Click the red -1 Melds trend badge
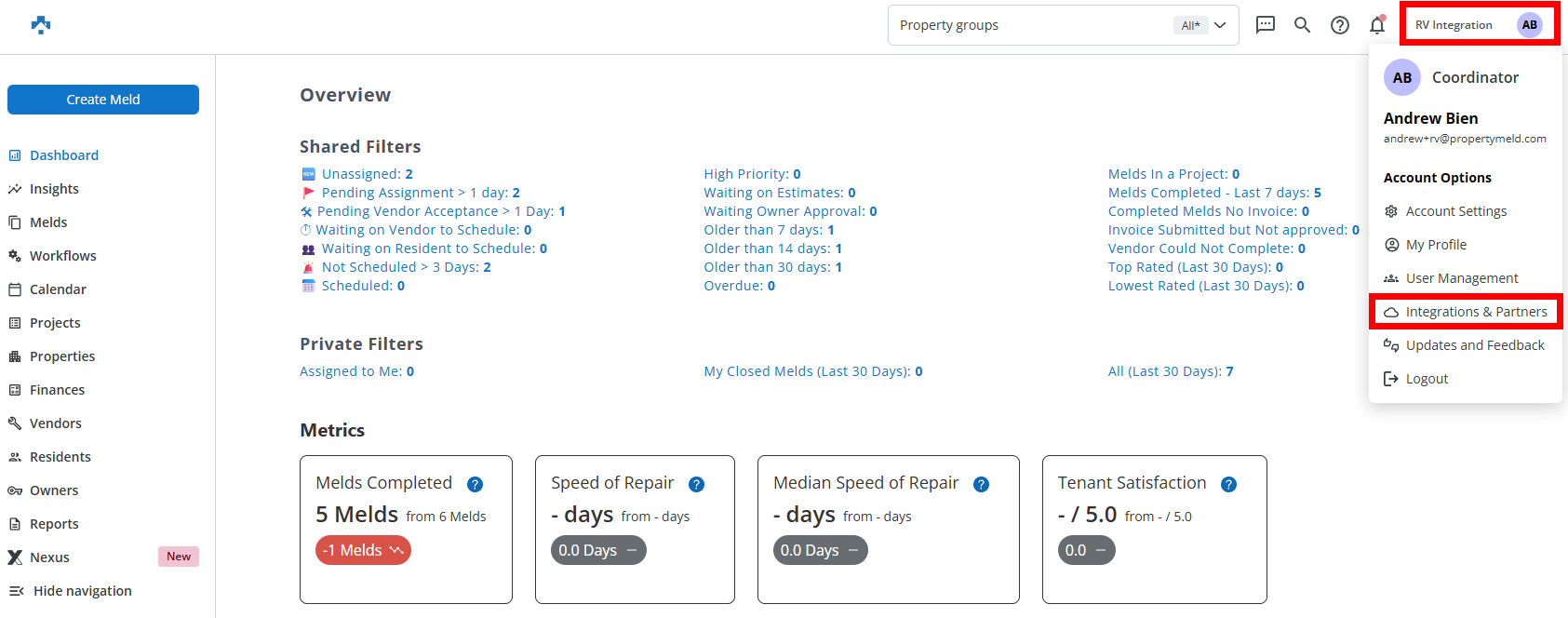 point(363,550)
